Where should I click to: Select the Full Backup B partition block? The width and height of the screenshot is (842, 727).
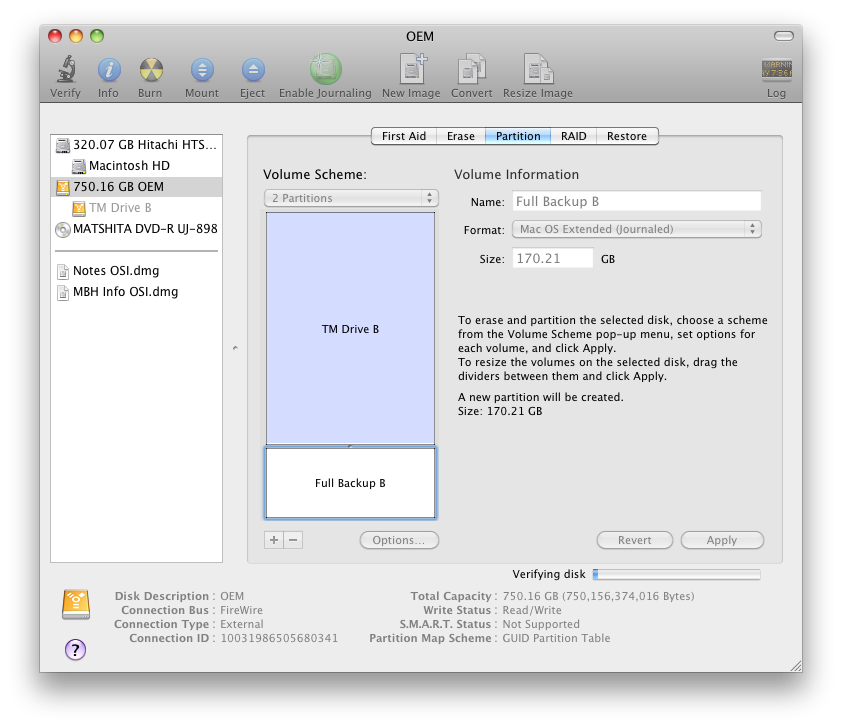[x=351, y=483]
